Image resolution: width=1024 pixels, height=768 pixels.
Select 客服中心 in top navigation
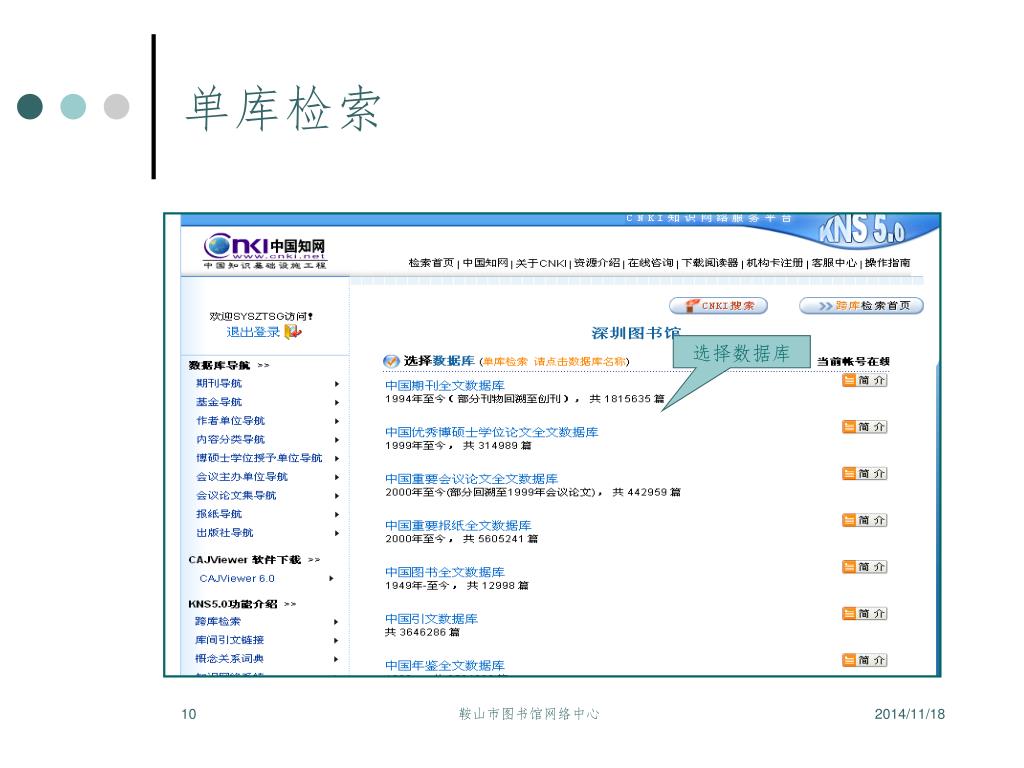pos(834,263)
